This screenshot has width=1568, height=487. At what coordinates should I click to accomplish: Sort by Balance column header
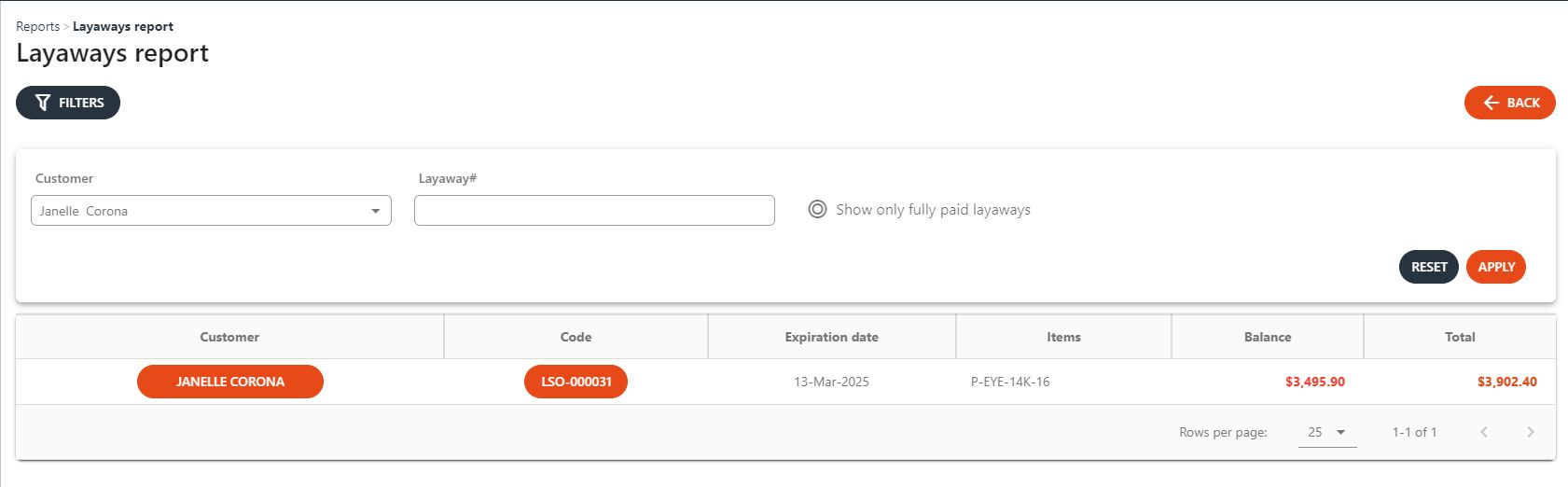(x=1267, y=337)
